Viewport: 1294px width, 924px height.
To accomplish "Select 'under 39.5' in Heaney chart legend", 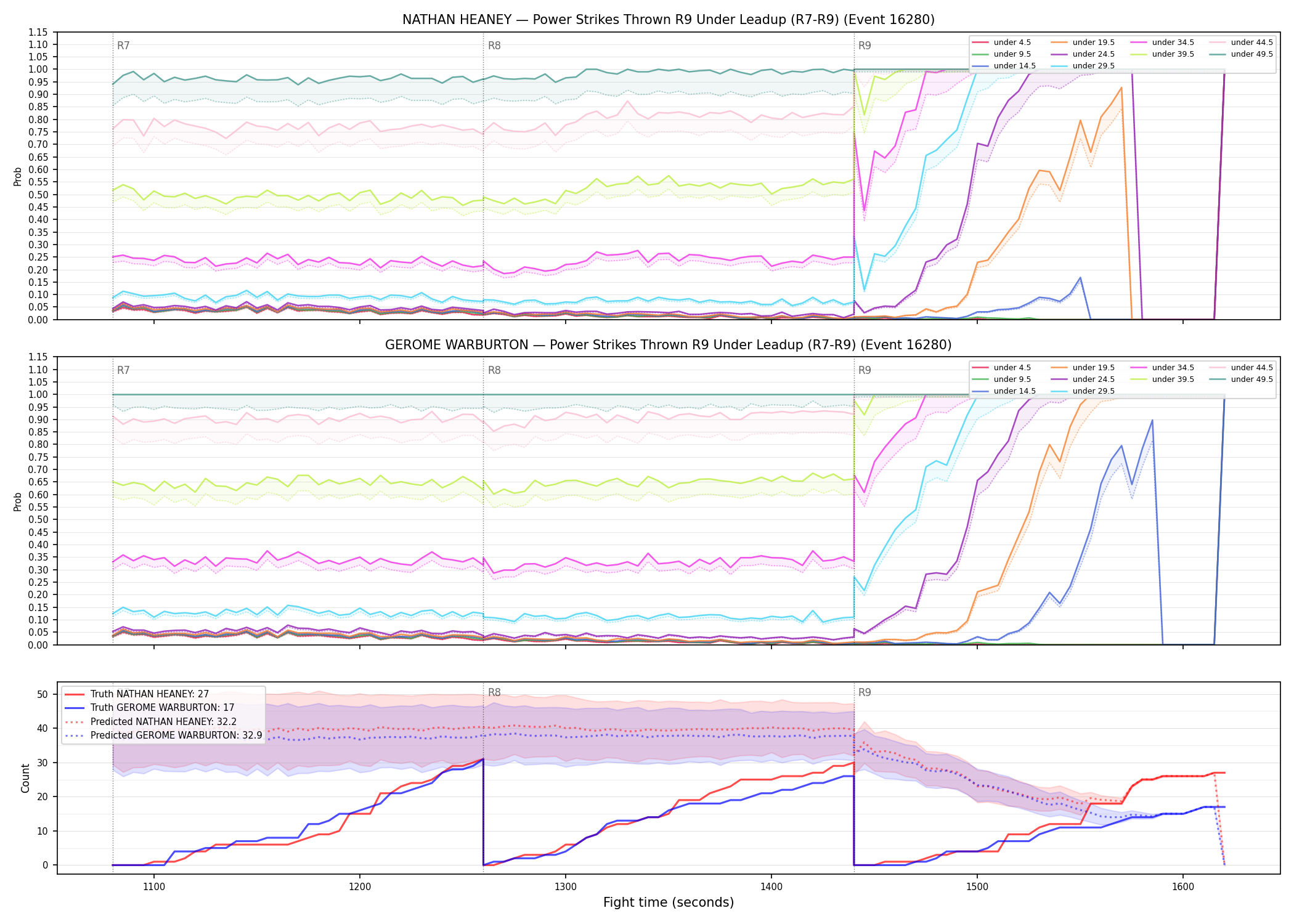I will tap(1163, 54).
